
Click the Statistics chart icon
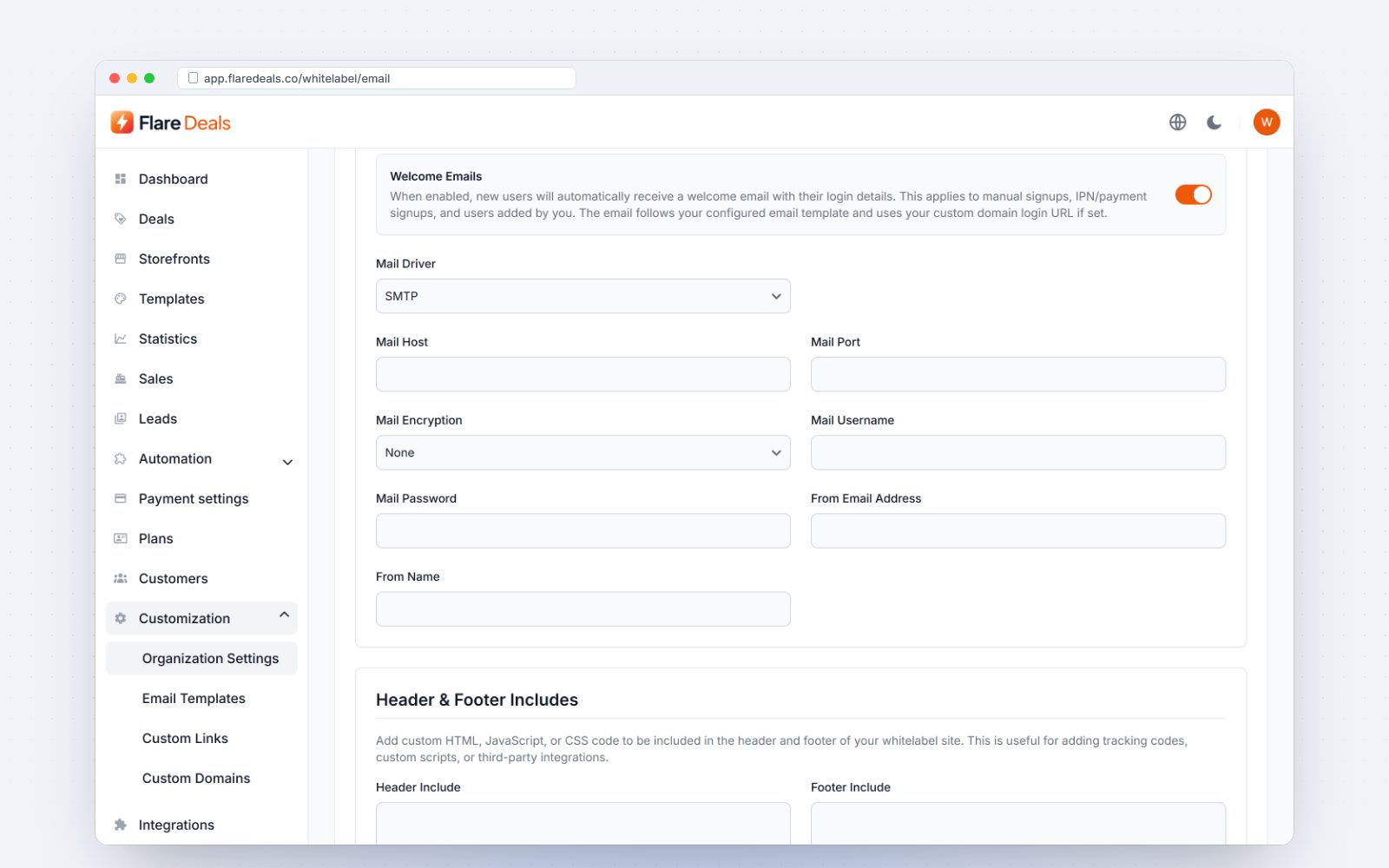(121, 339)
